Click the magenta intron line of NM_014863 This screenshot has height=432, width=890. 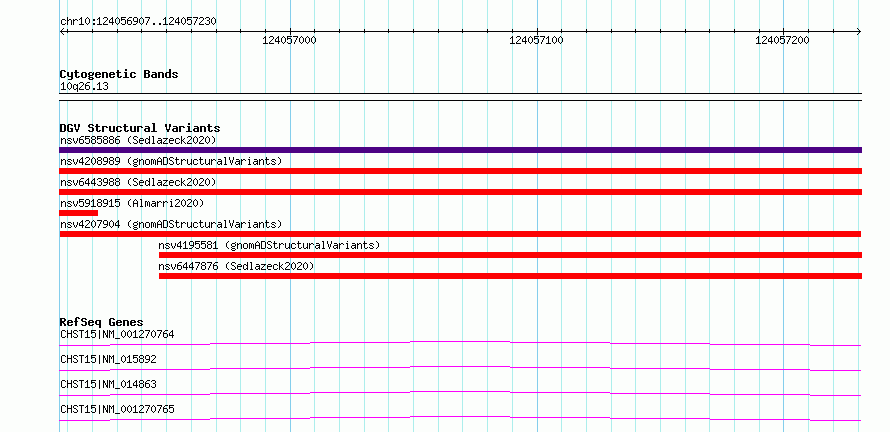pyautogui.click(x=460, y=392)
